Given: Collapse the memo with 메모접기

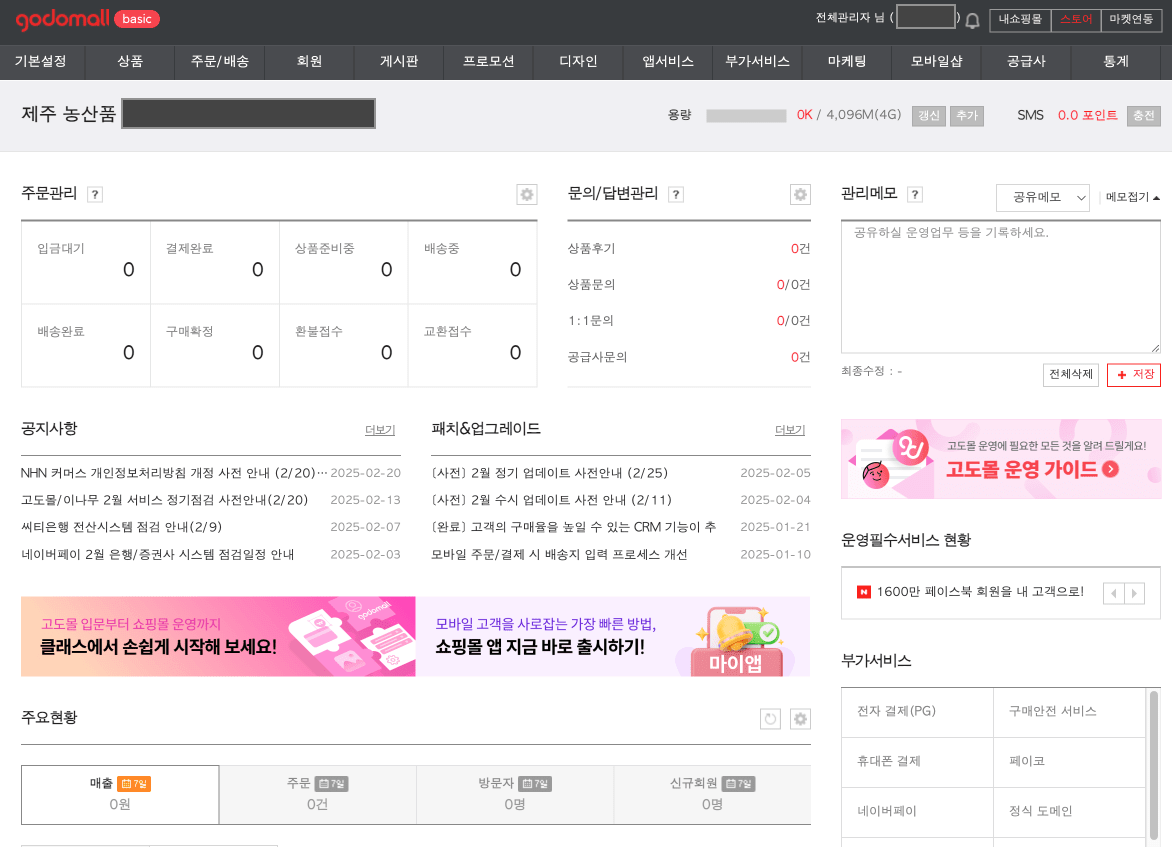Looking at the screenshot, I should pos(1133,197).
